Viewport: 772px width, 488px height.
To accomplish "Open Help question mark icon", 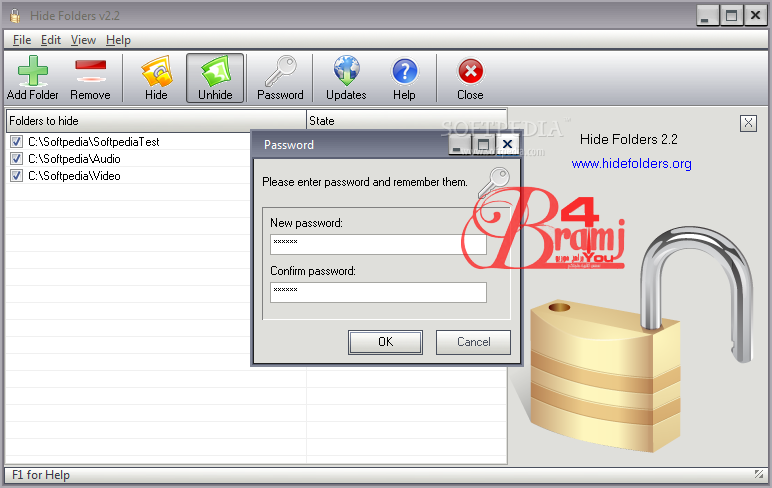I will (404, 73).
